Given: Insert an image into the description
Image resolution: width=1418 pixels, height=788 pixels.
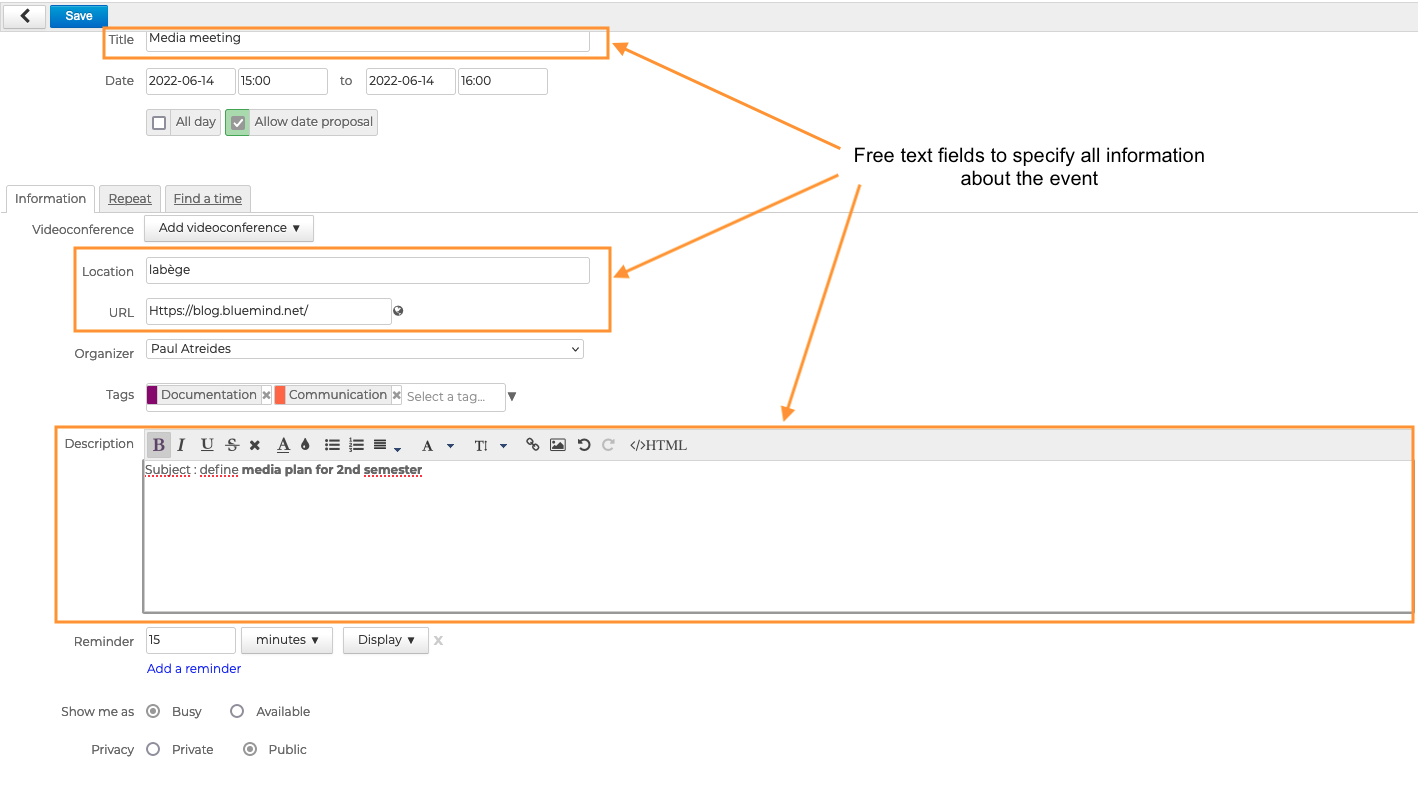Looking at the screenshot, I should coord(558,445).
